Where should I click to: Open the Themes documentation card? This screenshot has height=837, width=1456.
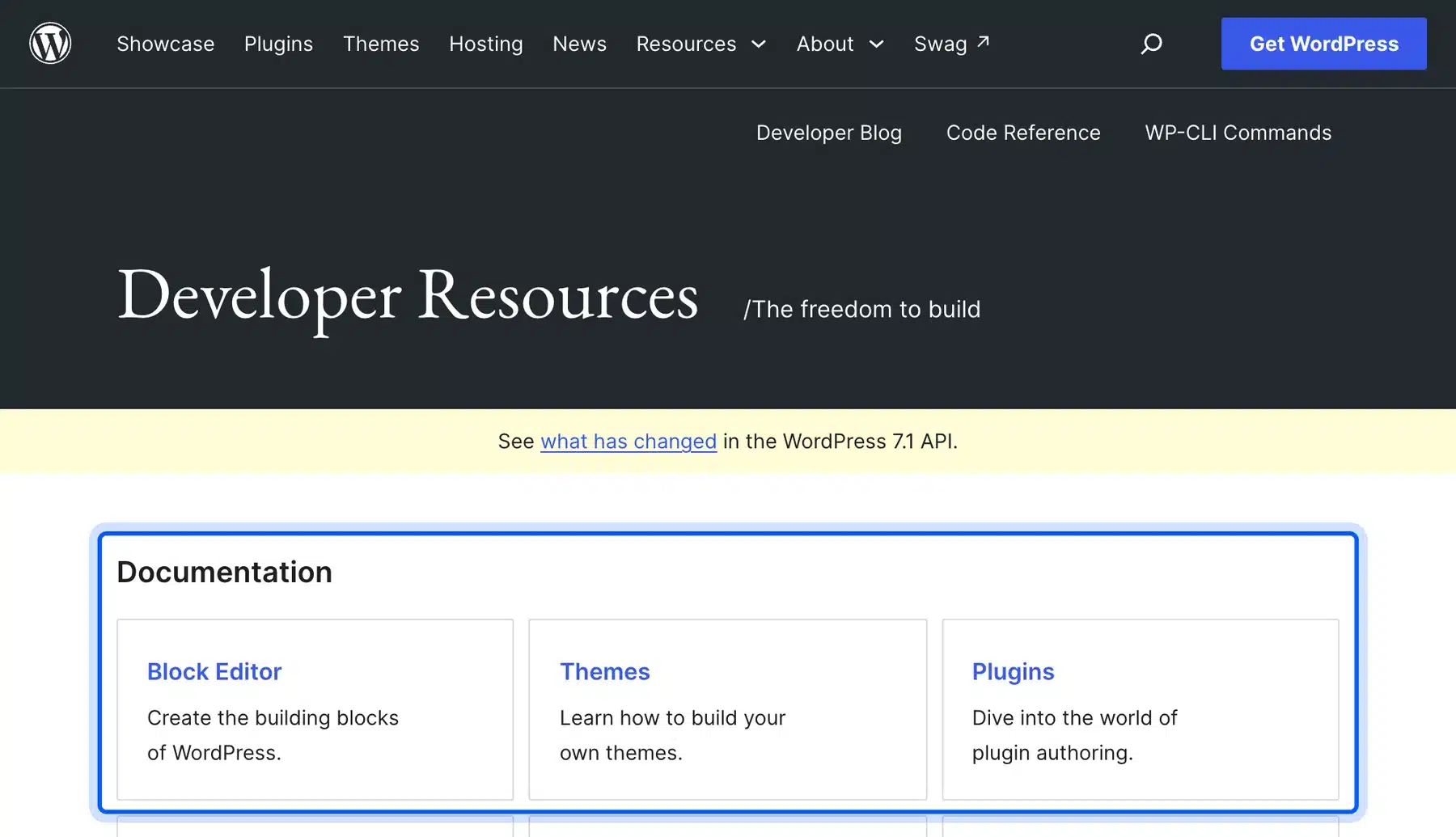[727, 709]
